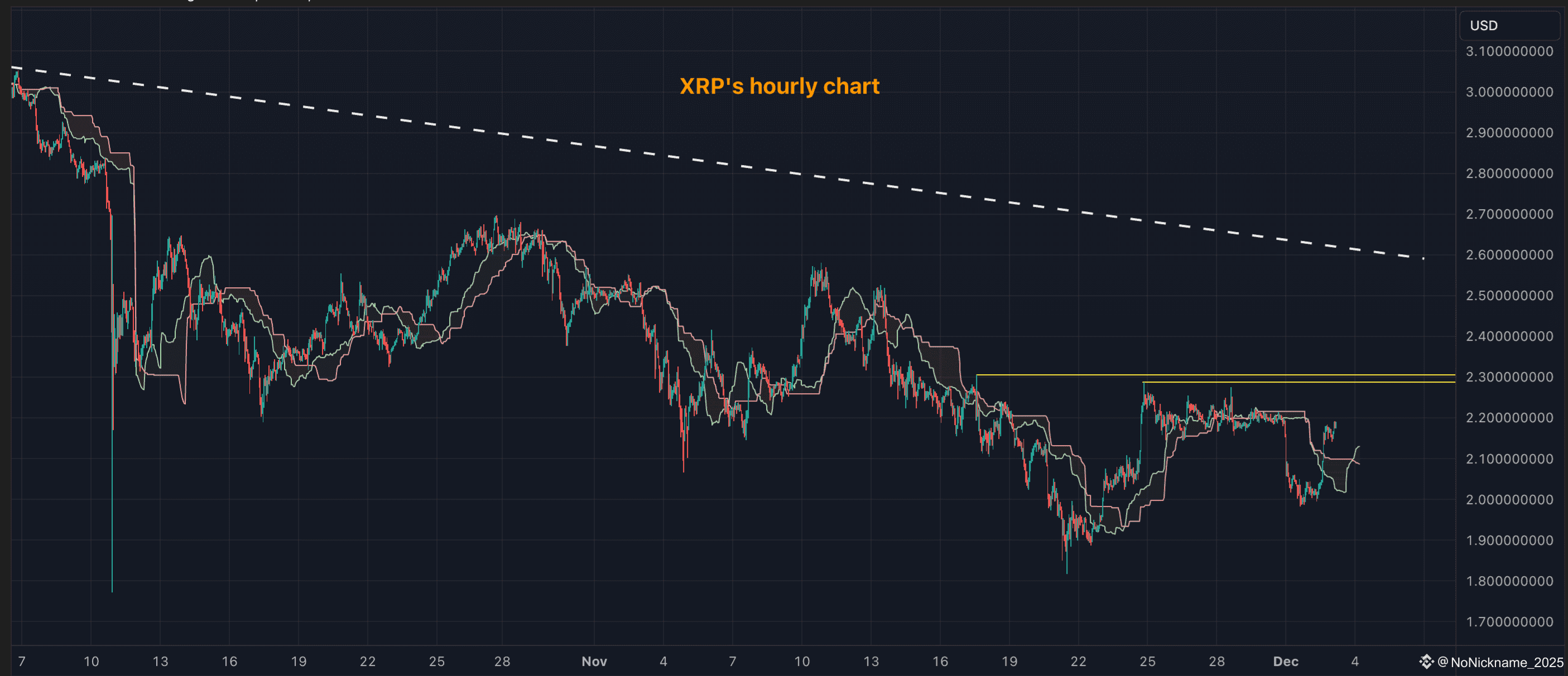The width and height of the screenshot is (1568, 676).
Task: Click the first date label 7 on axis
Action: 22,661
